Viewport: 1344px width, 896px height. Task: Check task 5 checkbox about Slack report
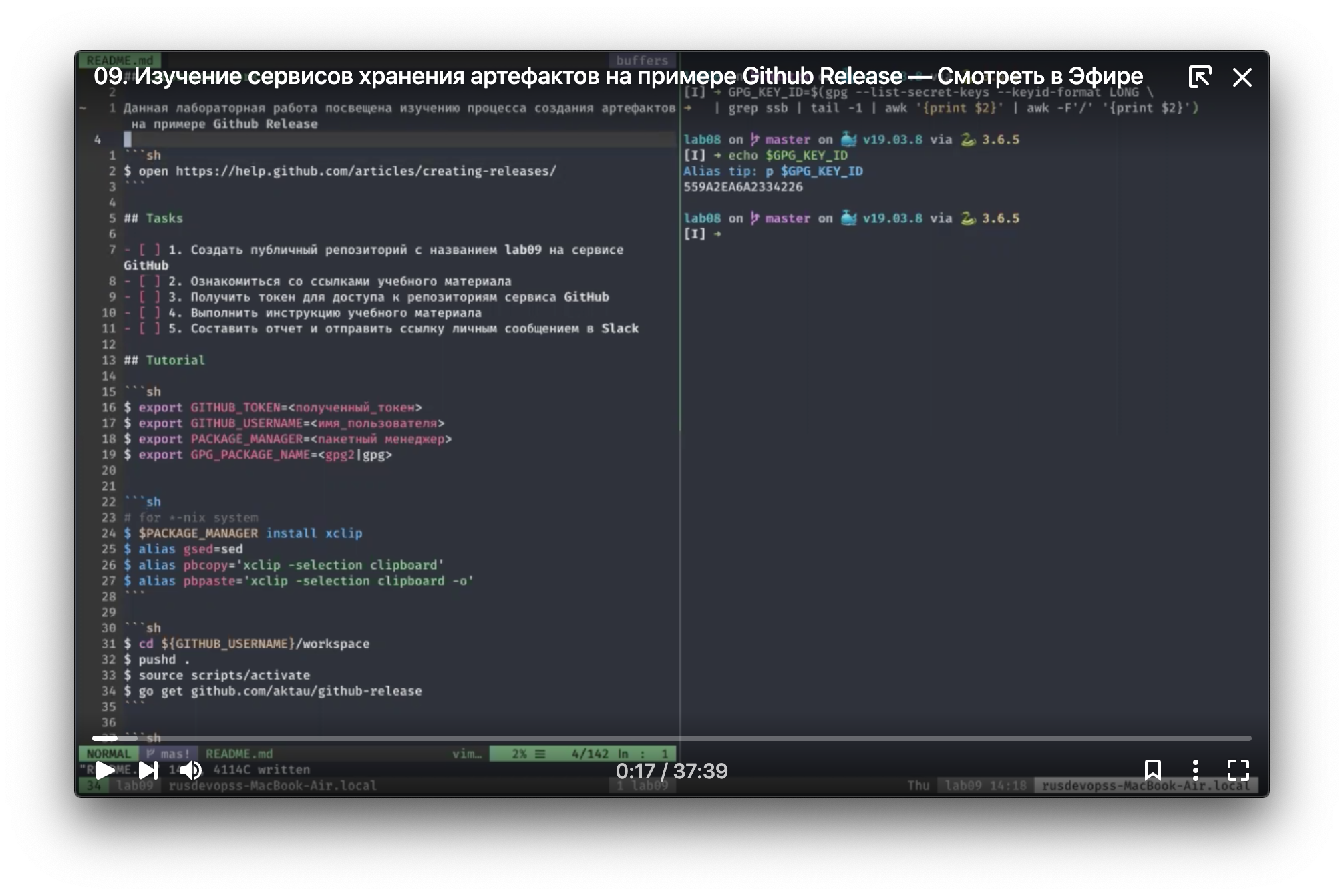point(149,328)
